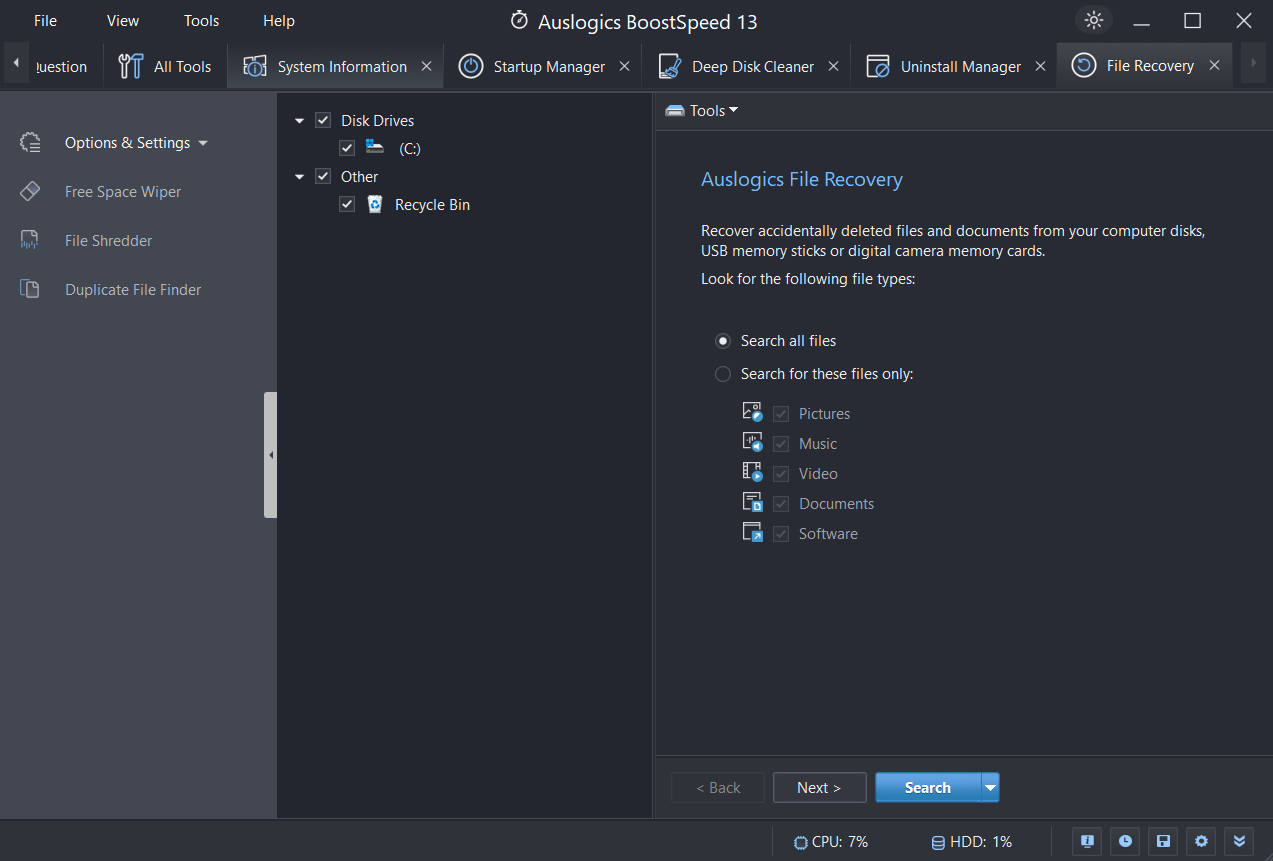This screenshot has height=861, width=1273.
Task: Click the save disk icon in status bar
Action: pyautogui.click(x=1164, y=841)
